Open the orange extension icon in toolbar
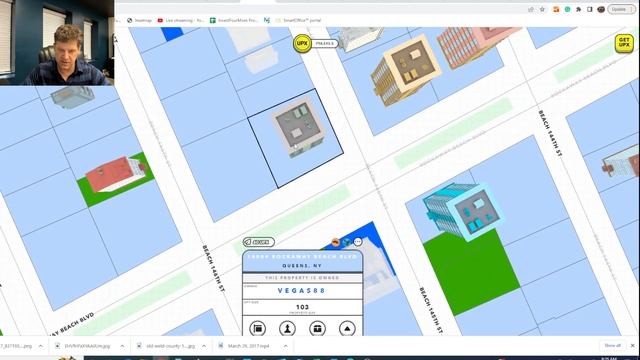Image resolution: width=640 pixels, height=360 pixels. click(x=556, y=9)
